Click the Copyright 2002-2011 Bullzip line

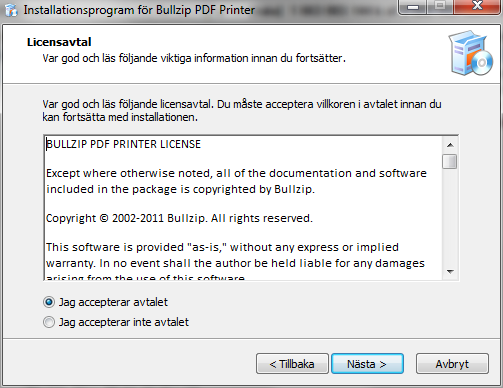tap(179, 218)
